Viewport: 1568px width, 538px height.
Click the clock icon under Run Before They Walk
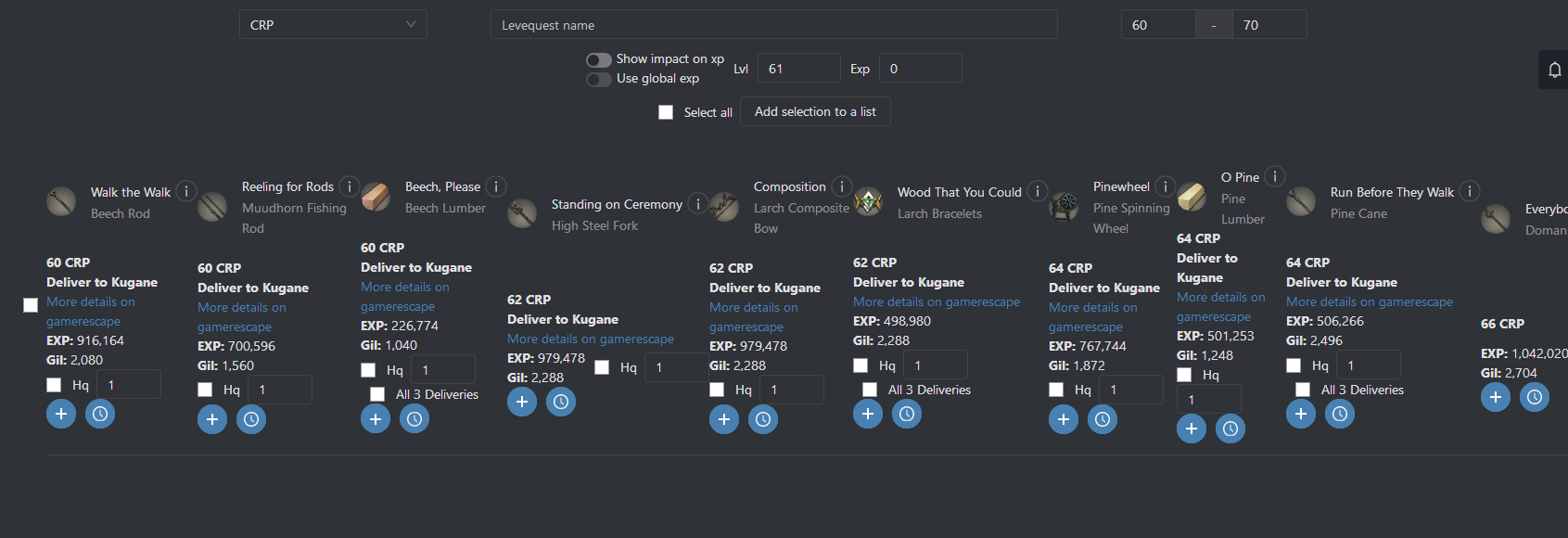[x=1340, y=414]
